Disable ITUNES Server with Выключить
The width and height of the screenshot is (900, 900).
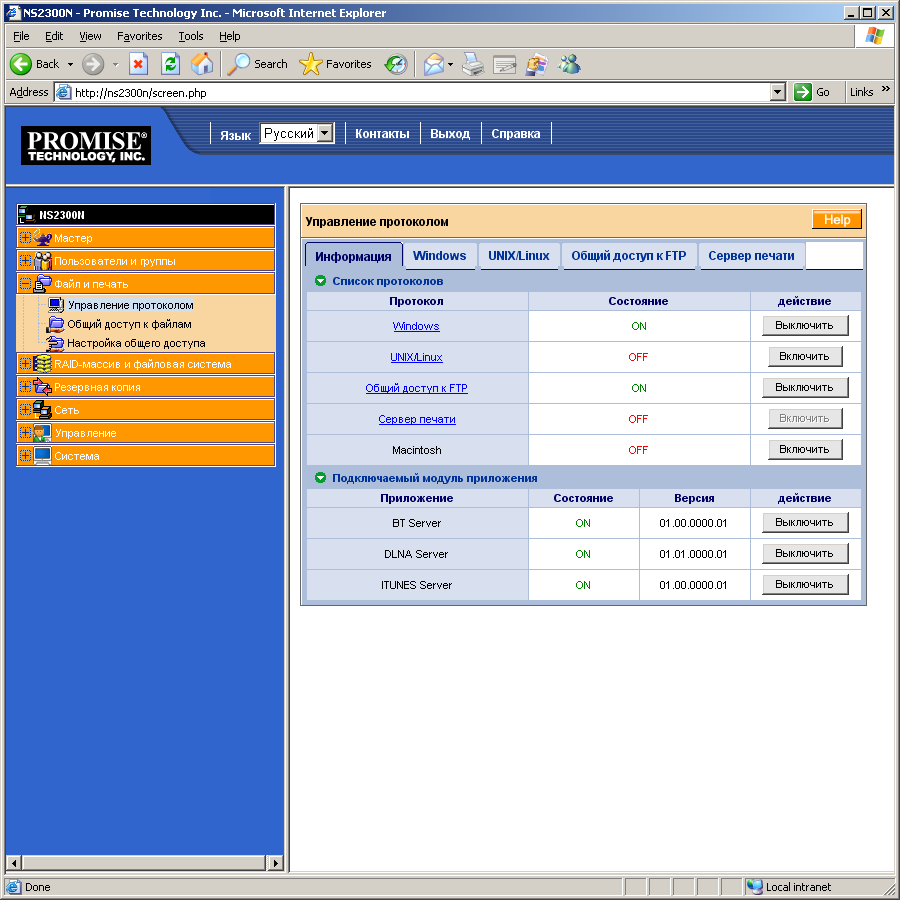pyautogui.click(x=805, y=584)
